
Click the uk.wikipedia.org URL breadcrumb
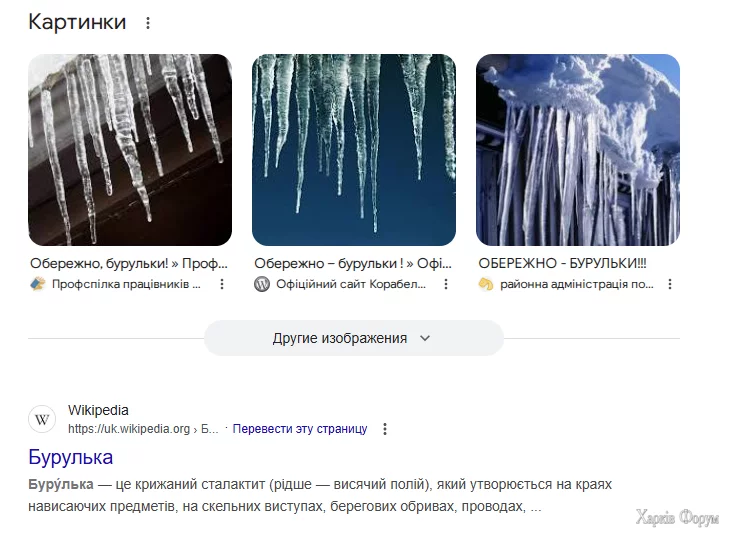click(x=143, y=429)
